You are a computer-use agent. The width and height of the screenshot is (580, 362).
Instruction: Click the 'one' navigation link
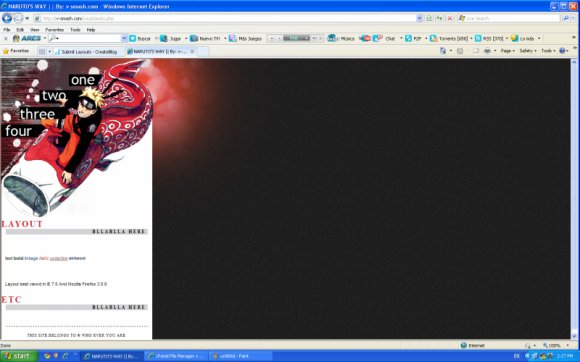coord(83,80)
